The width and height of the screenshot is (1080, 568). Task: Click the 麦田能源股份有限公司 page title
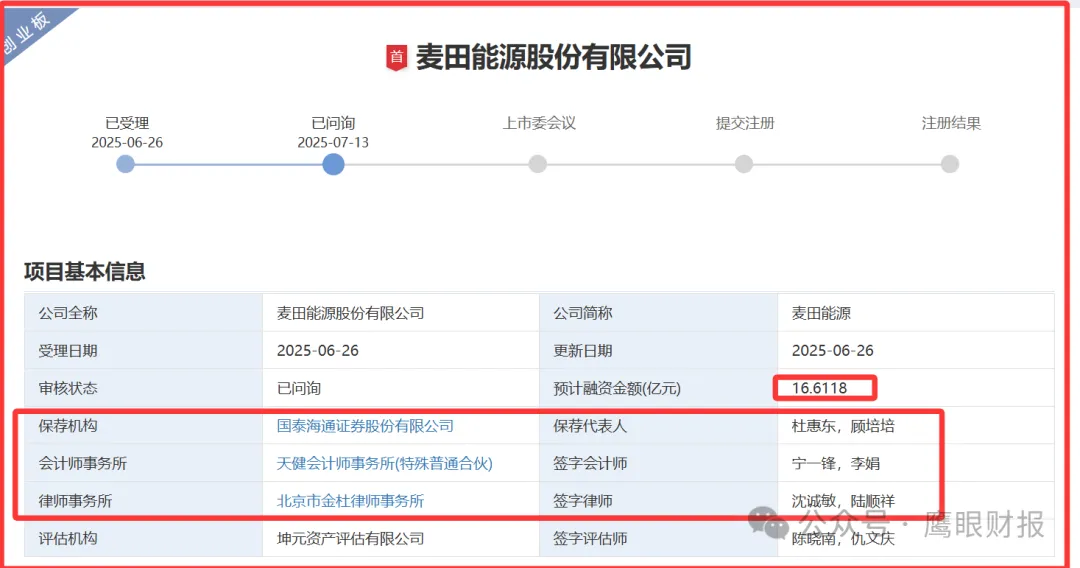553,57
